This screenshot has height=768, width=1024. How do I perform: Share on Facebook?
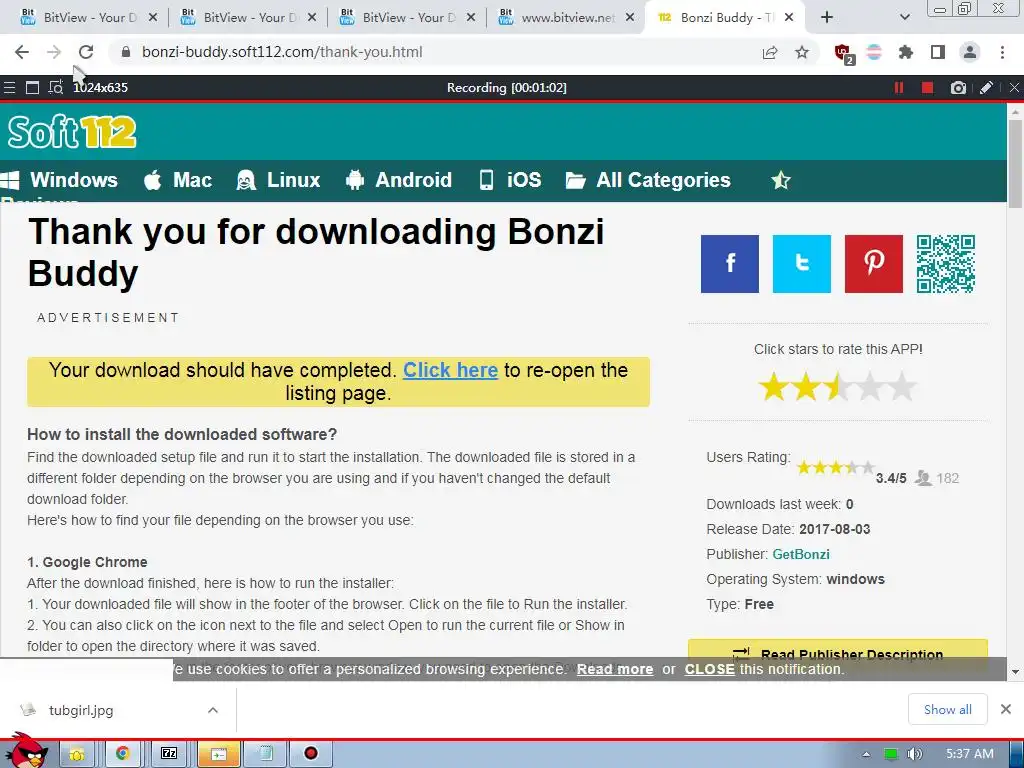729,264
